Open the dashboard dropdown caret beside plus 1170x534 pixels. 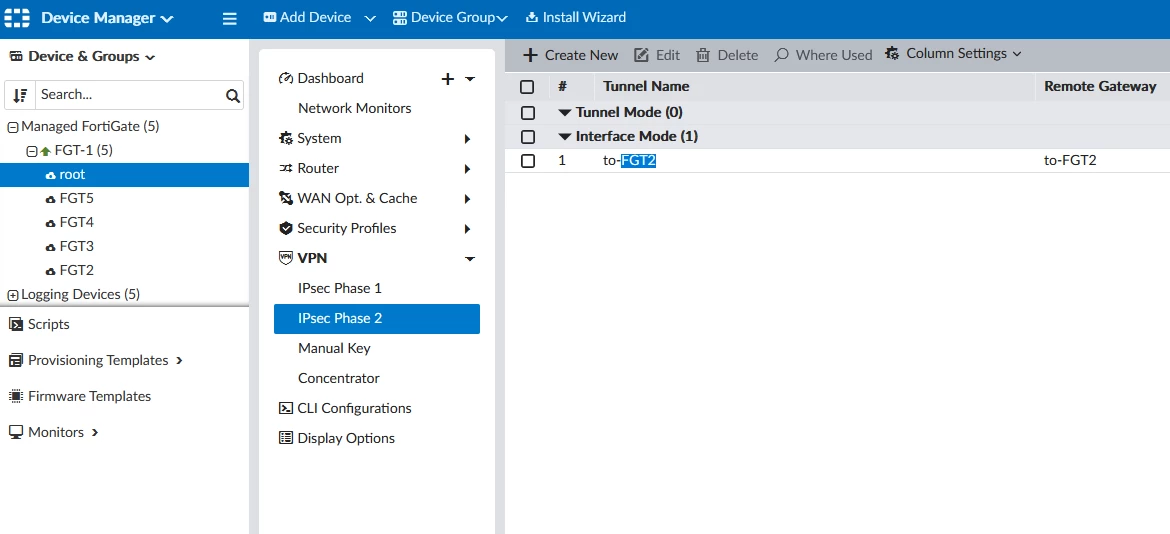[469, 79]
